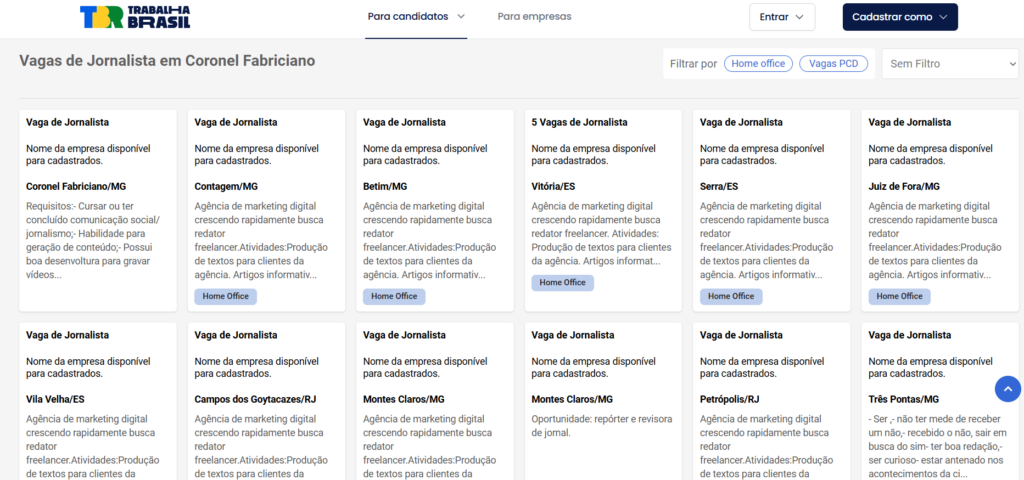Open the 5 Vagas de Jornalista title
This screenshot has width=1024, height=480.
(579, 122)
